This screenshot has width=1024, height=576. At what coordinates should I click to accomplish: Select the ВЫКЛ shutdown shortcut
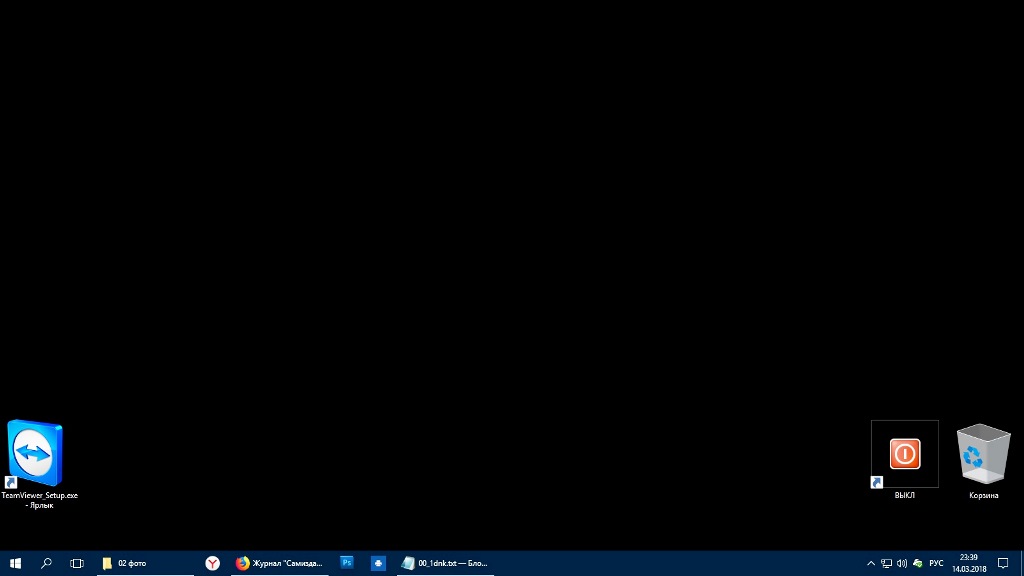click(905, 456)
